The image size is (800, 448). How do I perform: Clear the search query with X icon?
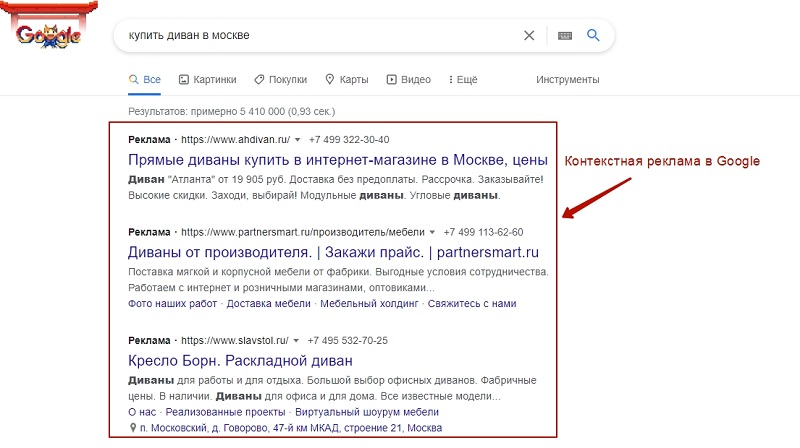pos(529,35)
